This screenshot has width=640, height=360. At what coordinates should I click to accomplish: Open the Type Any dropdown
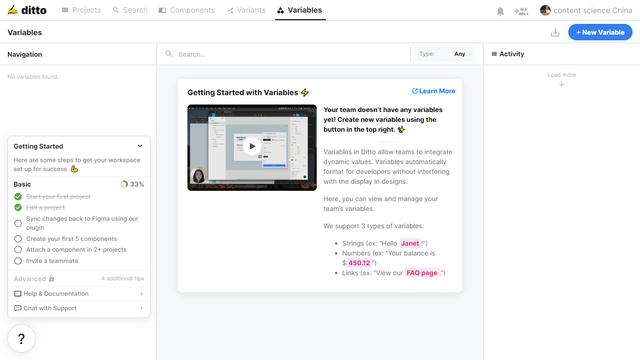coord(444,54)
